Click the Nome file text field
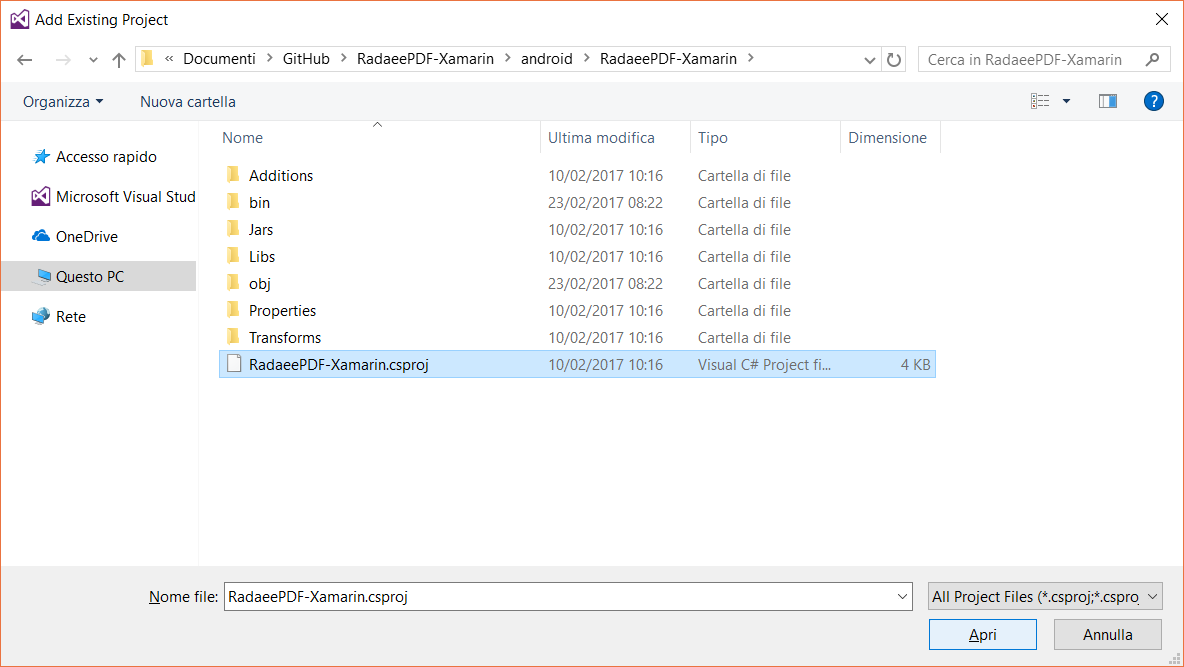Viewport: 1184px width, 667px height. click(x=560, y=597)
